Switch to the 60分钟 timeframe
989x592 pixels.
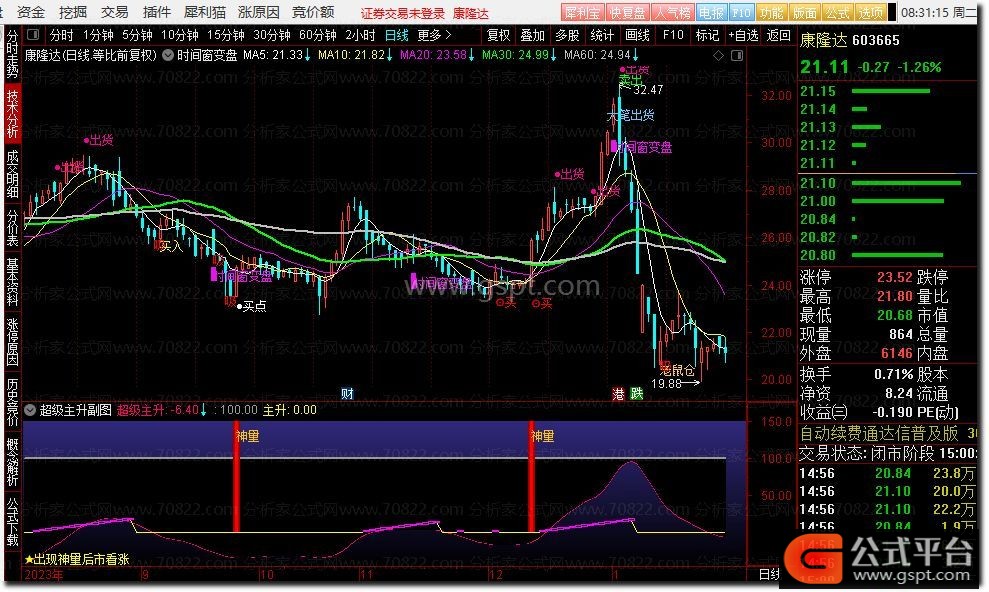point(318,35)
